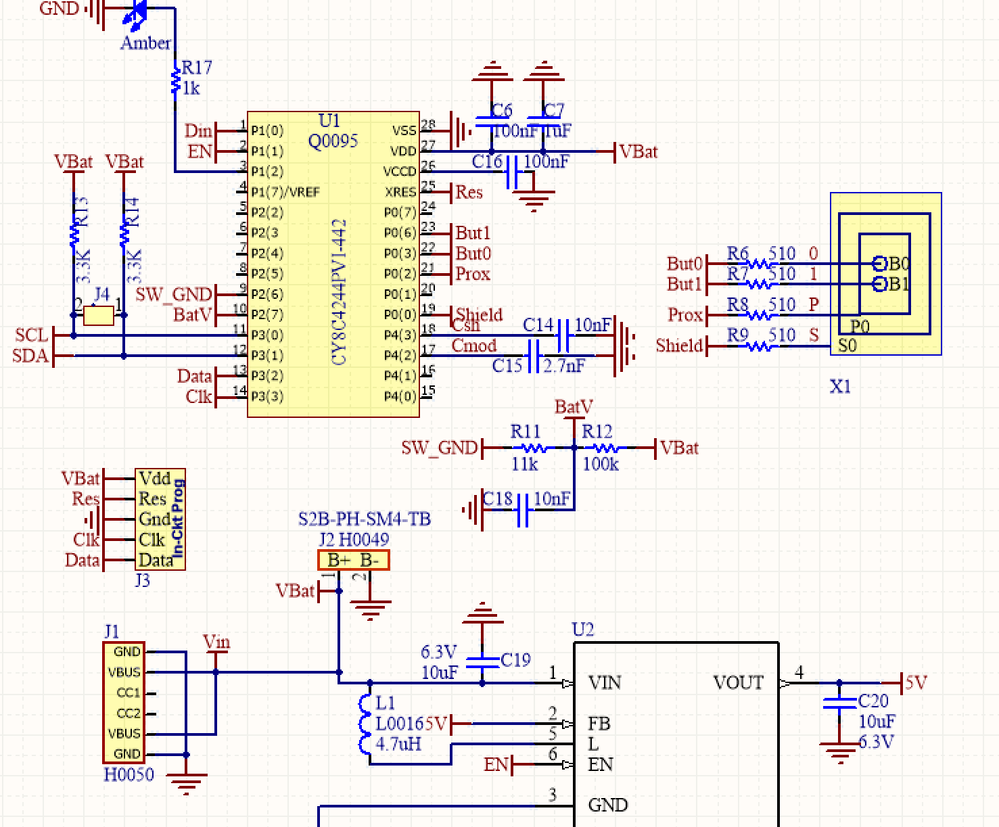
Task: Select the BatV net label above R11
Action: (573, 407)
